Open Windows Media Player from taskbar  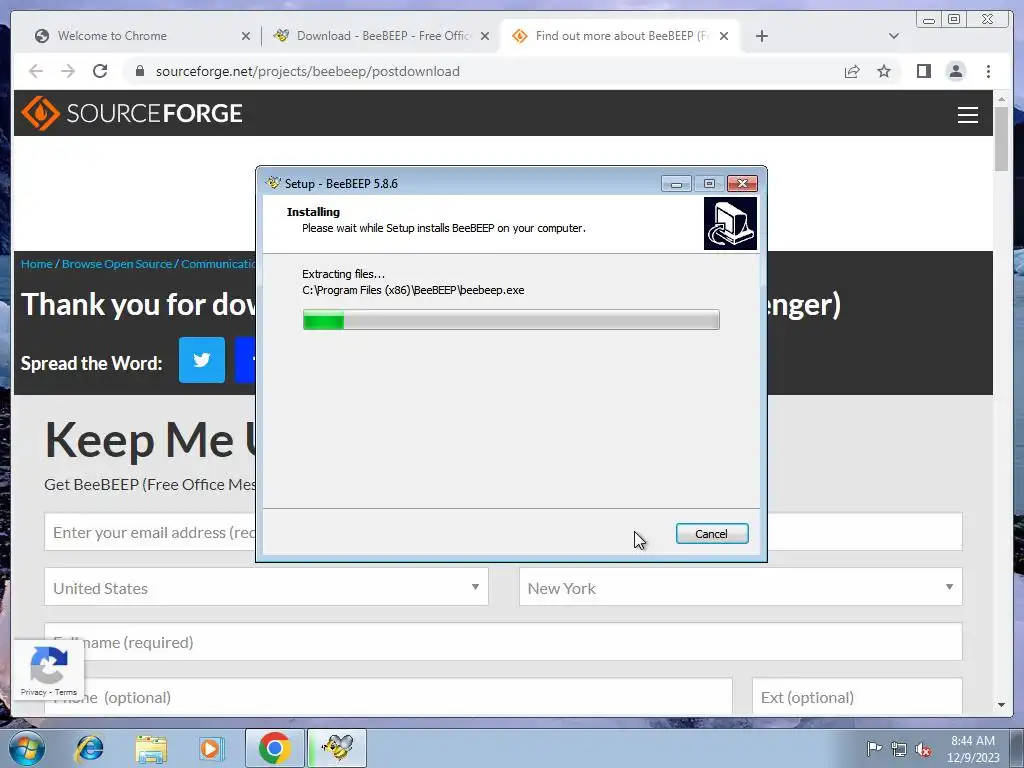pos(211,748)
